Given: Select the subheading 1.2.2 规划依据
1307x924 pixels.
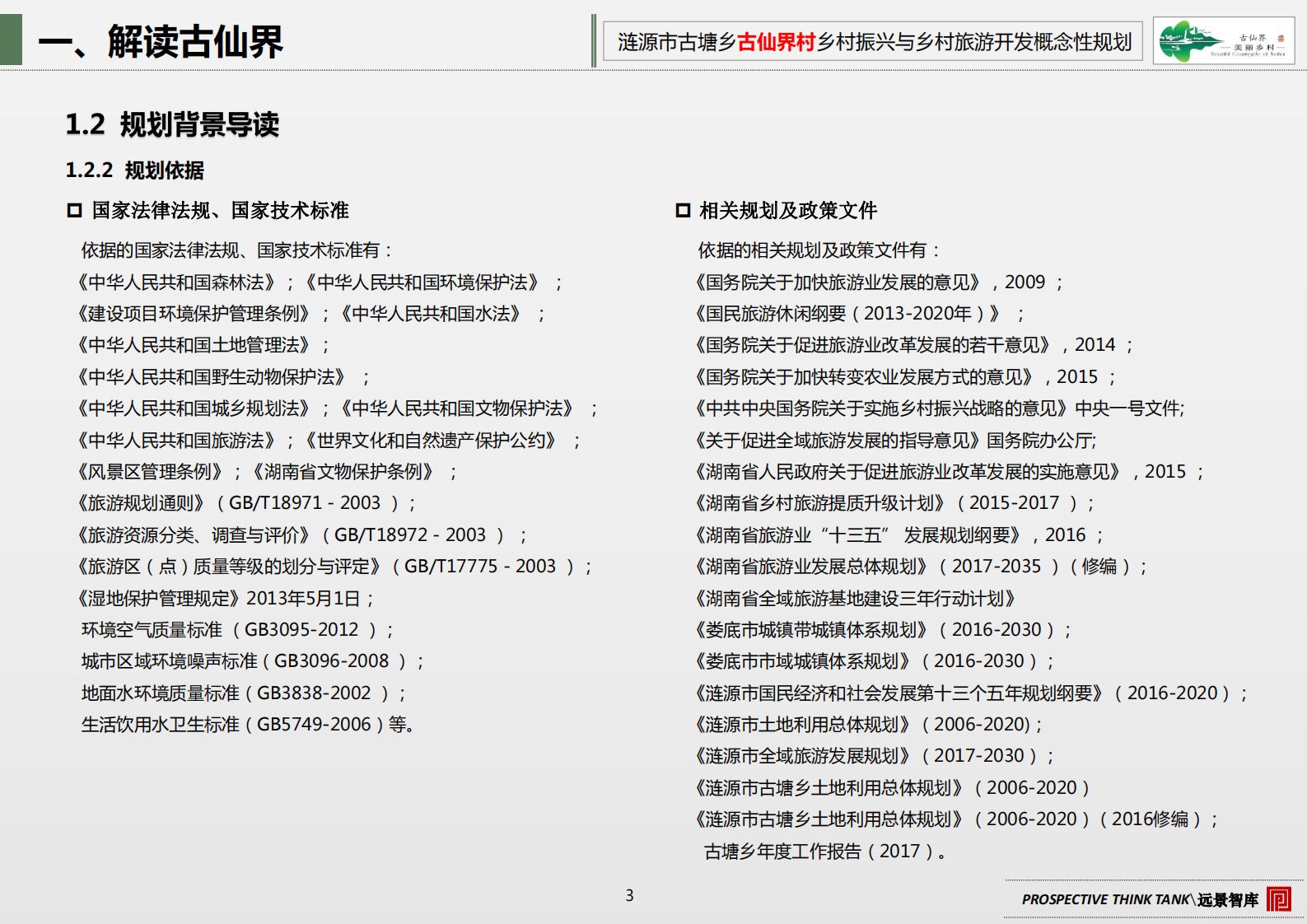Looking at the screenshot, I should pyautogui.click(x=135, y=170).
